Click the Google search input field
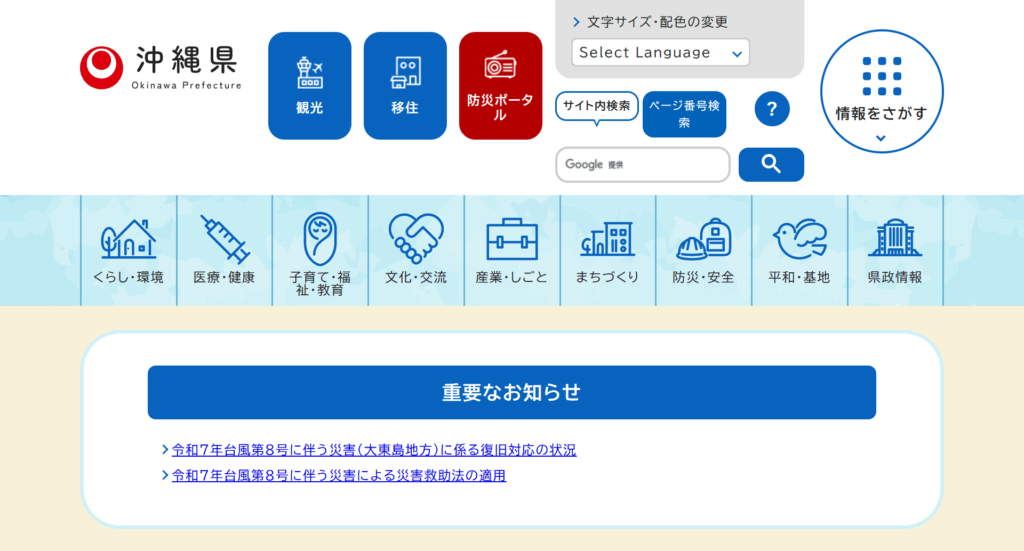This screenshot has width=1024, height=551. click(642, 165)
